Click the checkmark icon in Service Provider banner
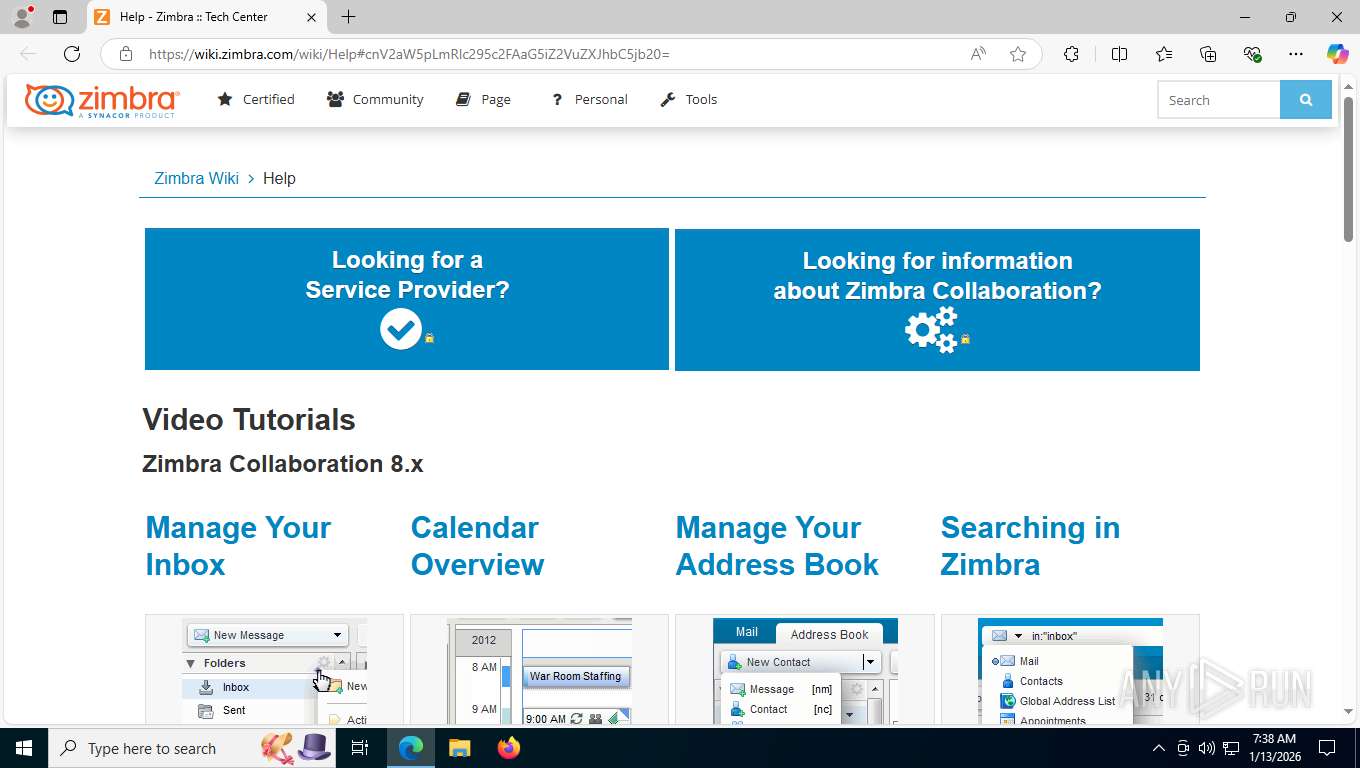Screen dimensions: 1360x768 click(401, 329)
